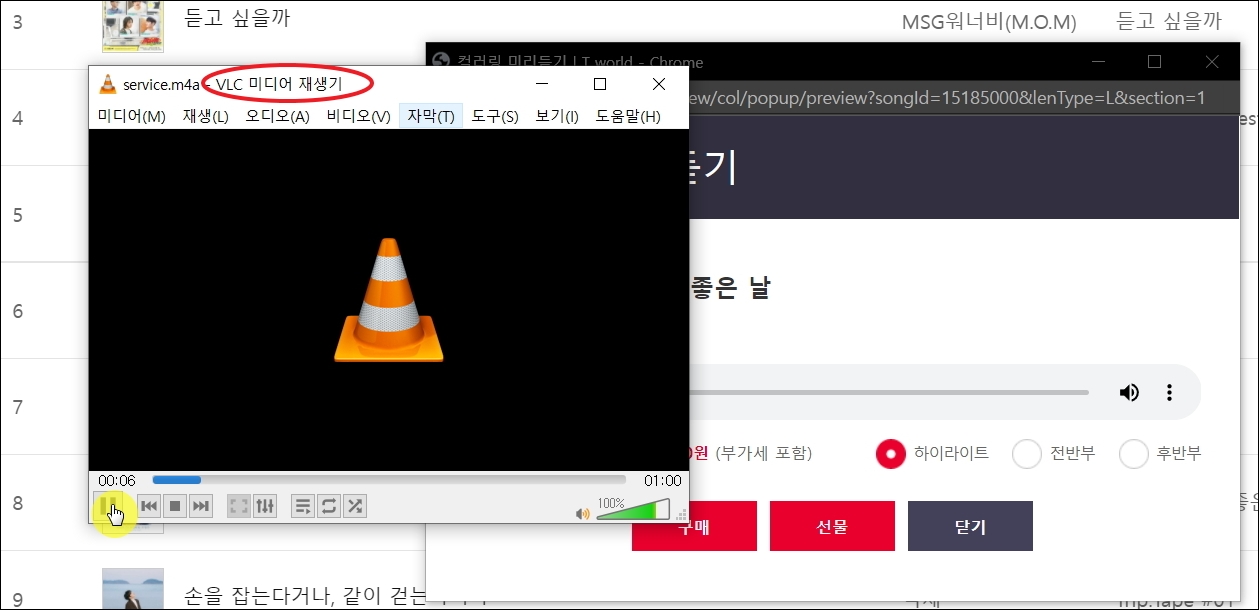
Task: Click artist MSG워너비(M.O.M) in list
Action: [x=989, y=21]
